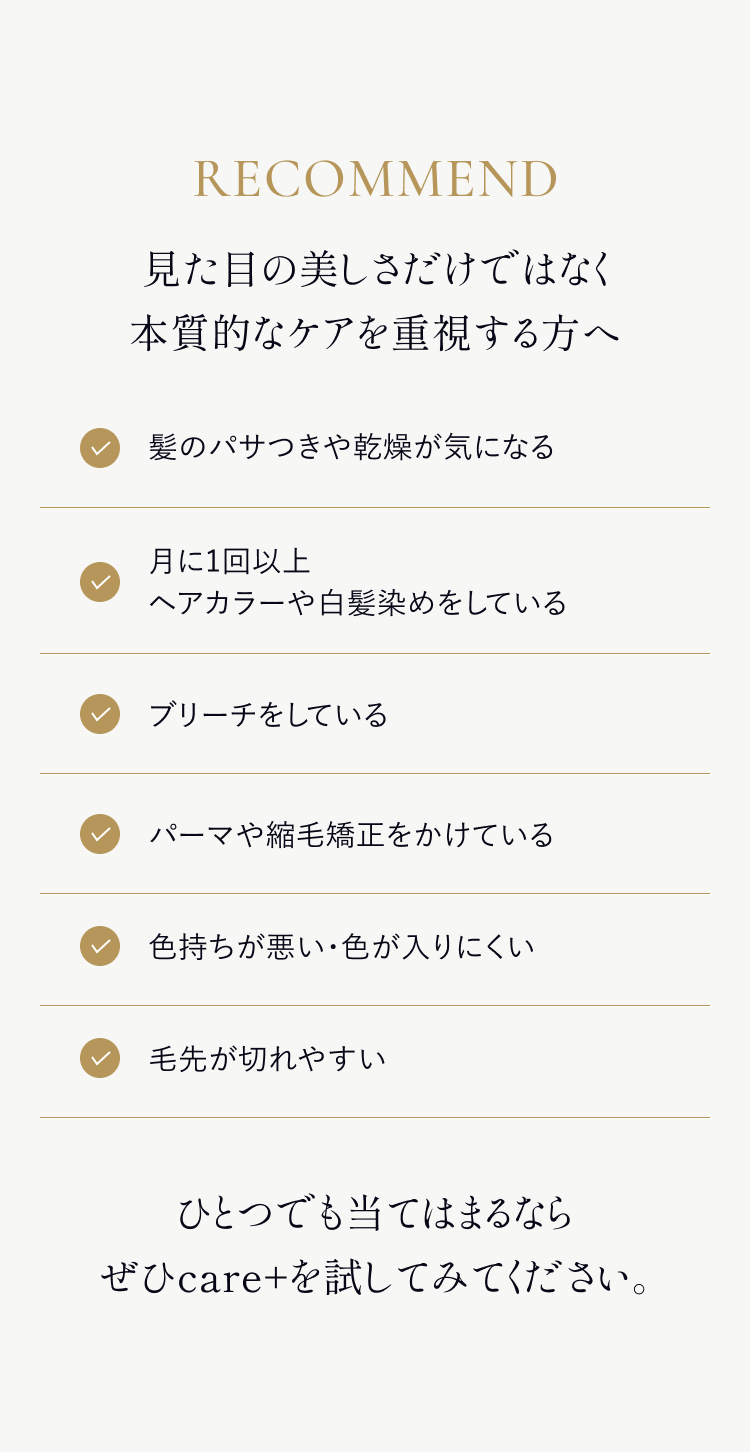
Task: Toggle the checkmark next to パーマや縮毛矯正をかけている
Action: tap(100, 834)
